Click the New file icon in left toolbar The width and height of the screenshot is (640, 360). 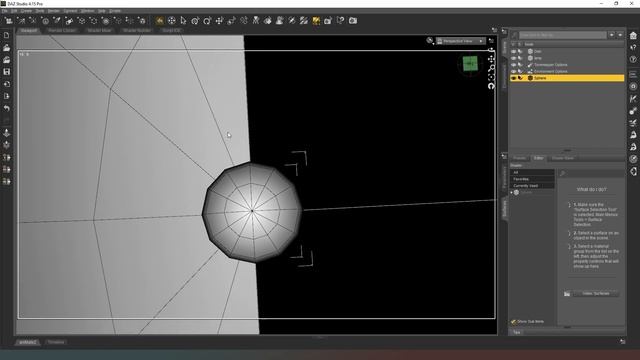coord(7,36)
